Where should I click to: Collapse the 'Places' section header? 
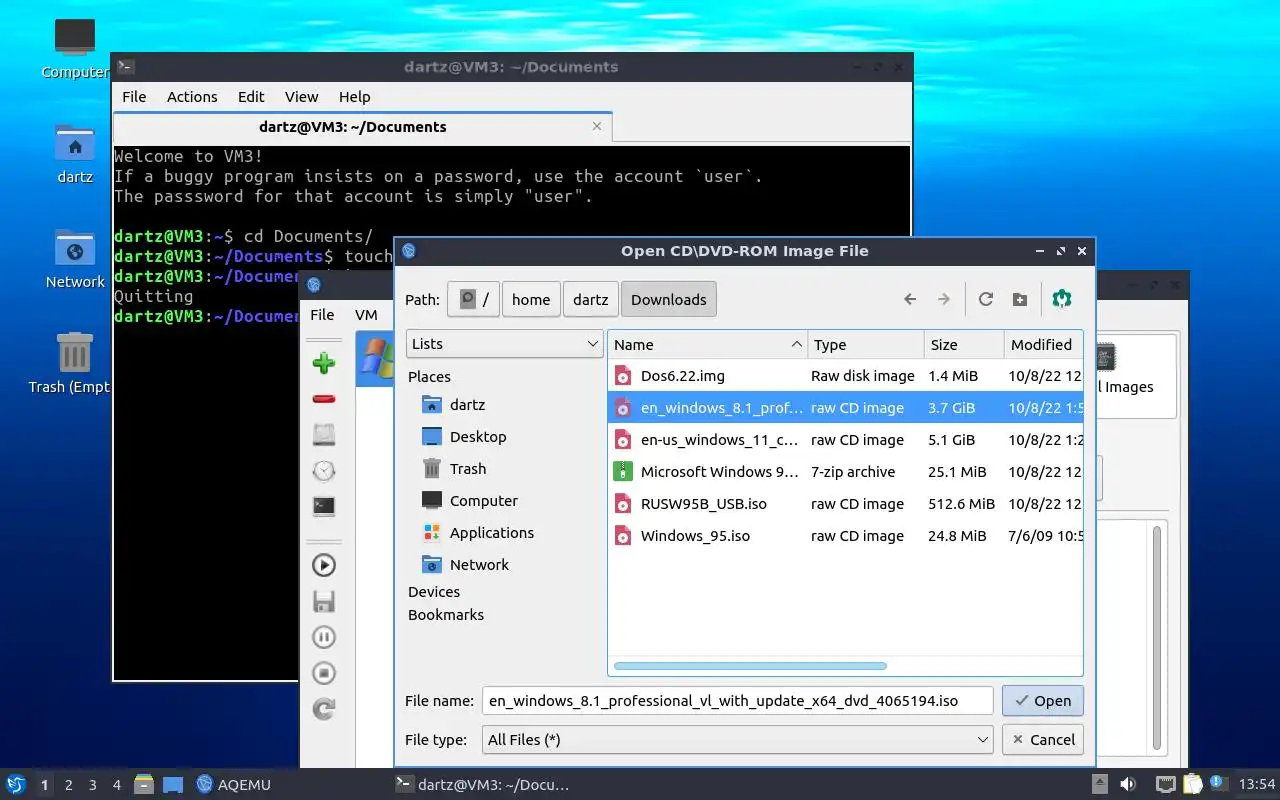[x=429, y=377]
